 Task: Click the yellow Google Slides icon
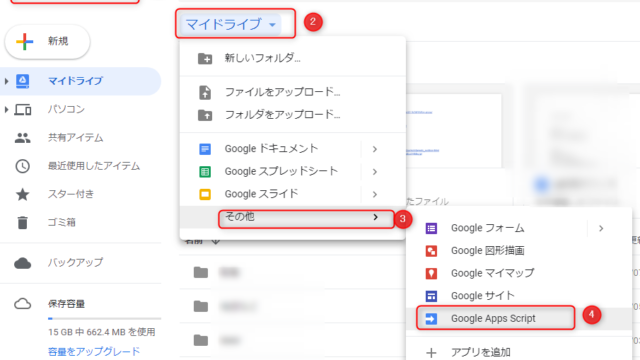(x=205, y=194)
